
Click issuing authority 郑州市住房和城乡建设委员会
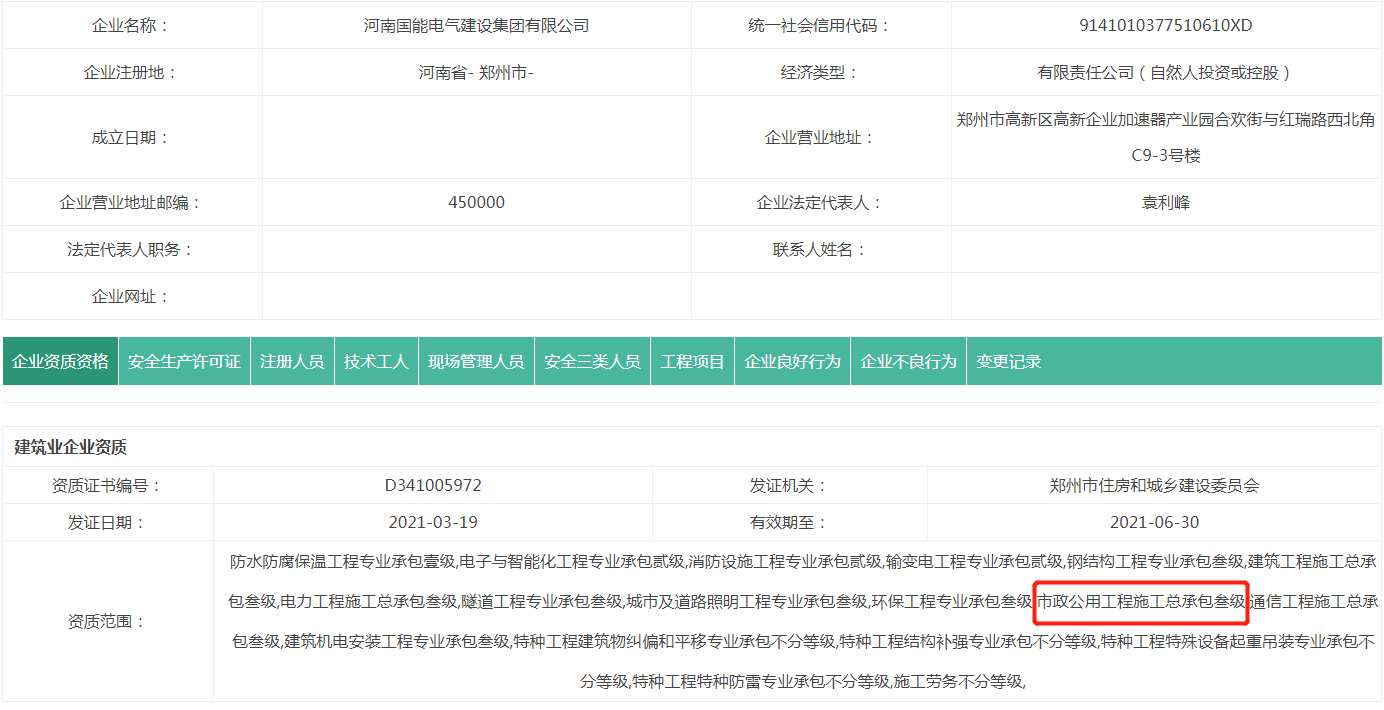1154,486
